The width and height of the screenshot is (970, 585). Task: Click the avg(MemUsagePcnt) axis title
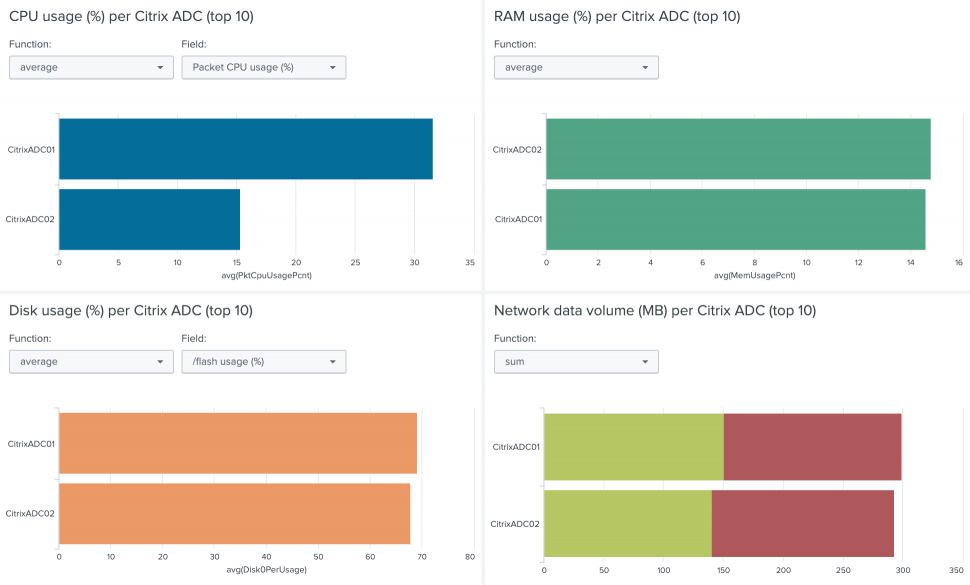(755, 275)
